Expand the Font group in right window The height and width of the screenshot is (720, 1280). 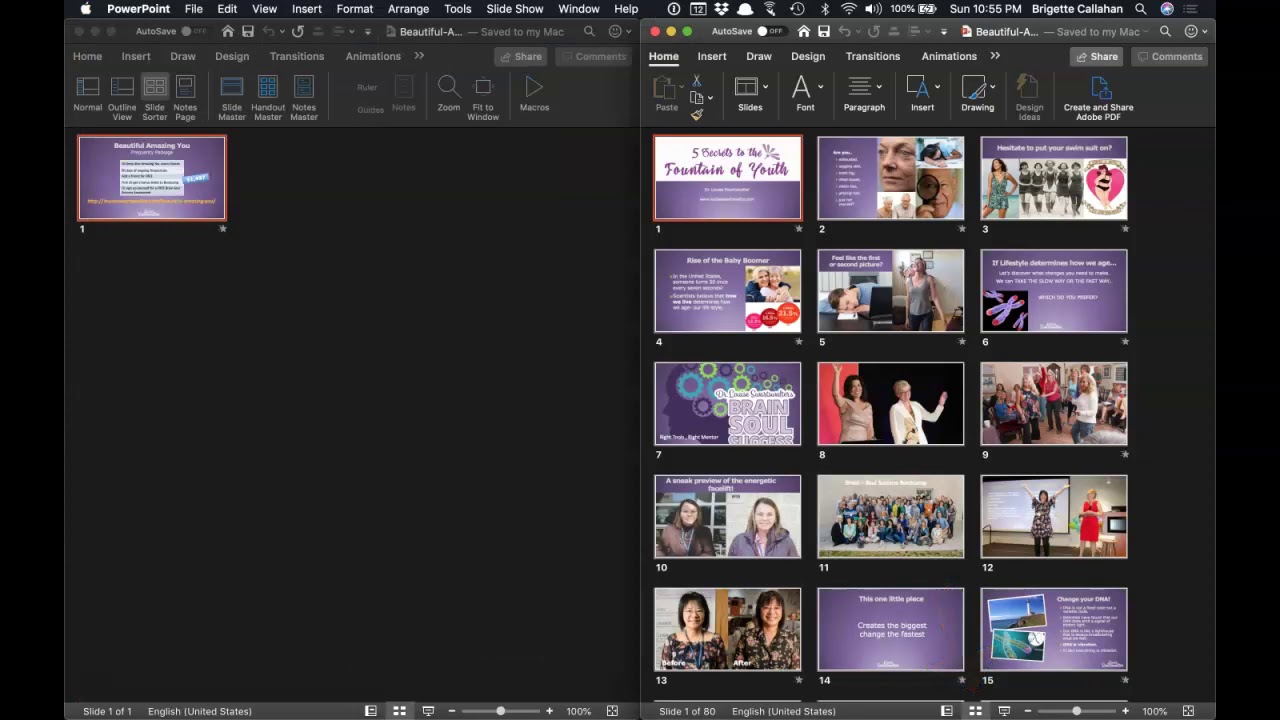point(806,93)
